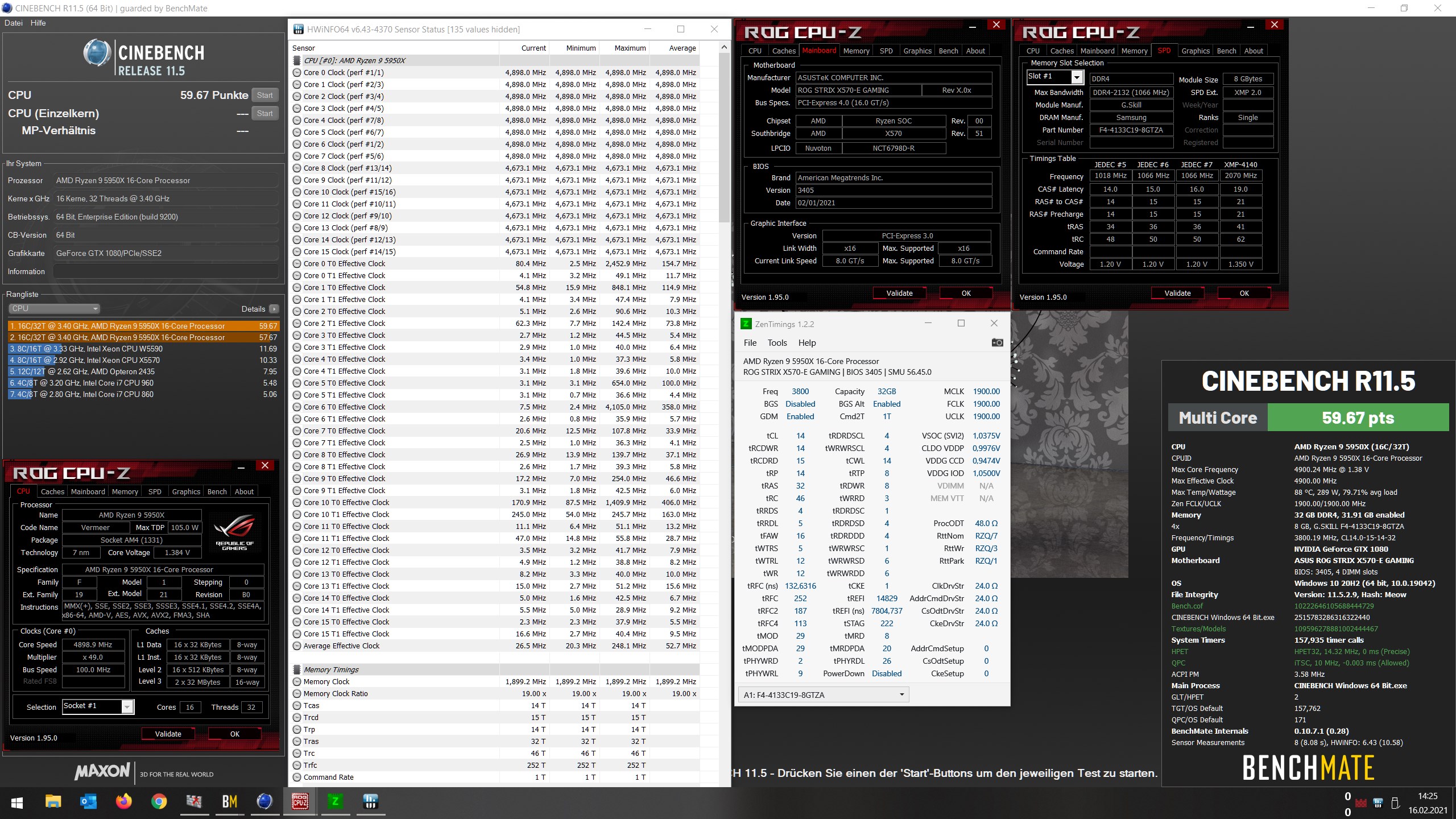This screenshot has width=1456, height=819.
Task: Click the HWiNFO vertical scrollbar thumb
Action: coord(724,138)
